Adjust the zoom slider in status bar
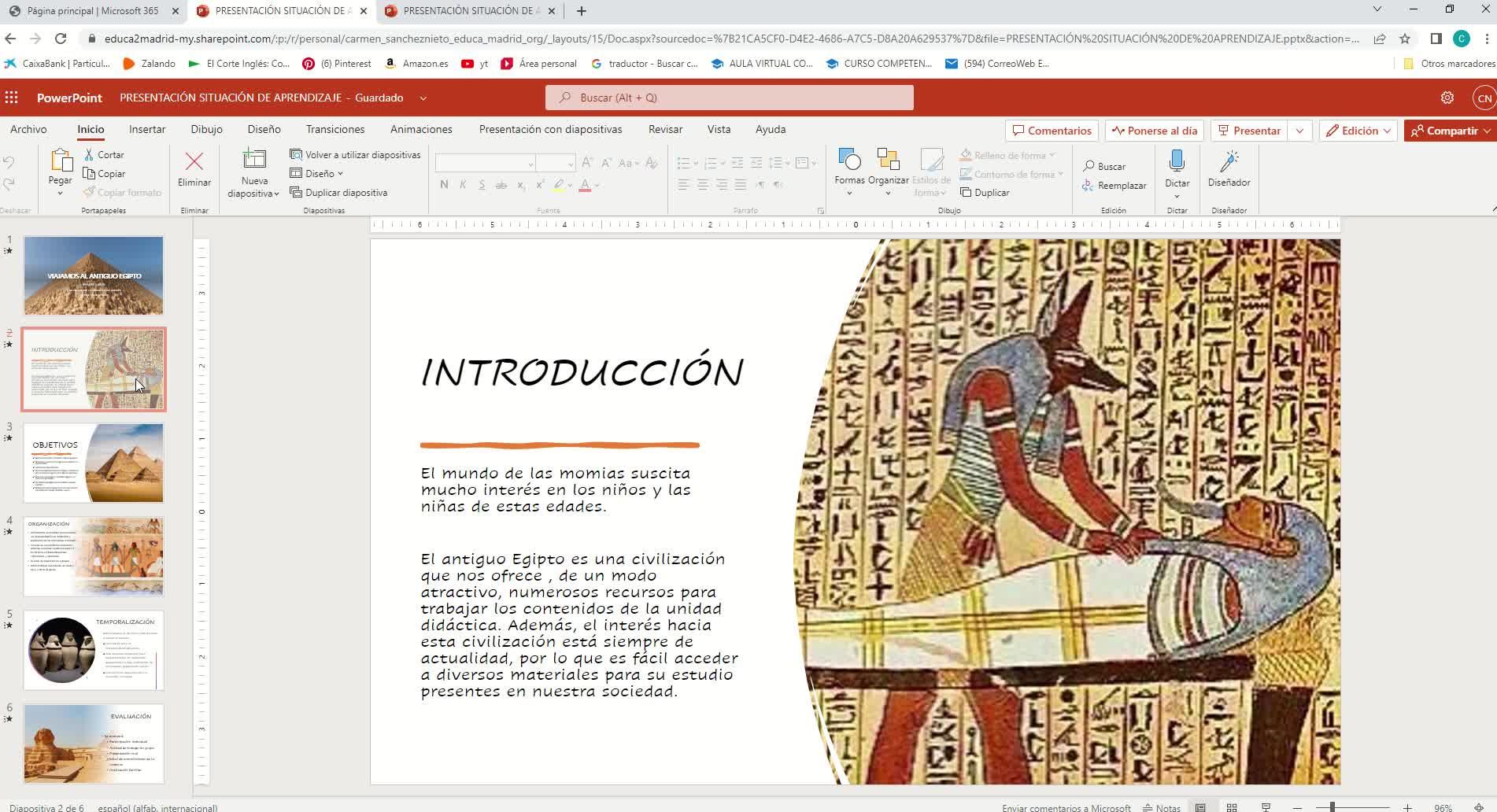 pyautogui.click(x=1332, y=807)
